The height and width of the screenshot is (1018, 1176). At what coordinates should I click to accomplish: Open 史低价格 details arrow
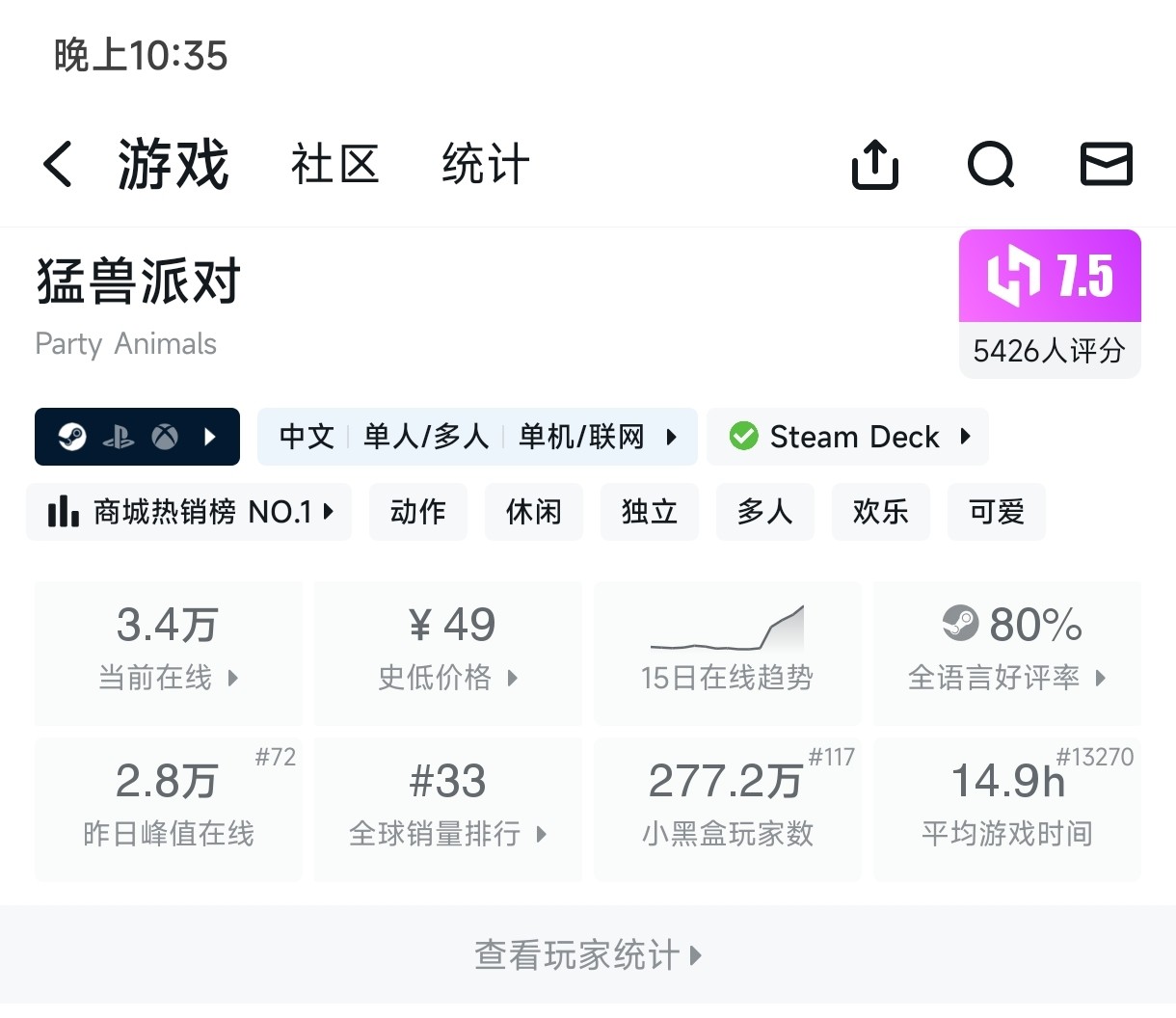pyautogui.click(x=512, y=678)
